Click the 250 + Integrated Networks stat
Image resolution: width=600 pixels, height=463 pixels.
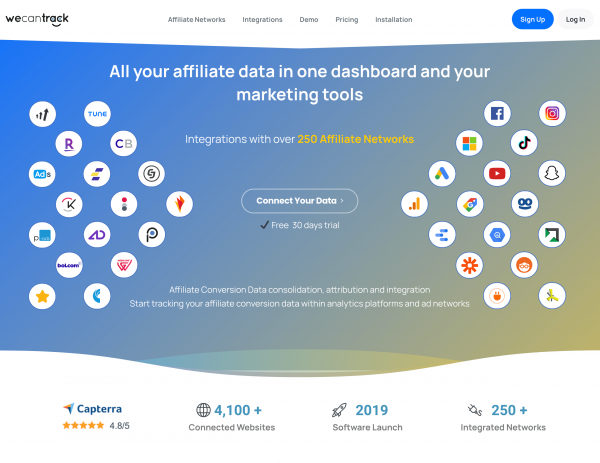pos(503,417)
